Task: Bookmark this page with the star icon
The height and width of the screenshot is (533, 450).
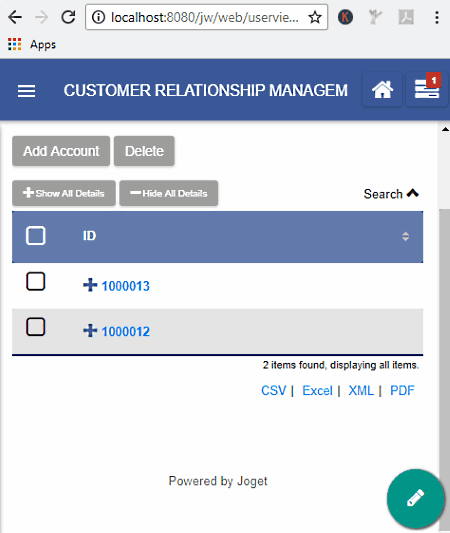Action: click(x=315, y=17)
